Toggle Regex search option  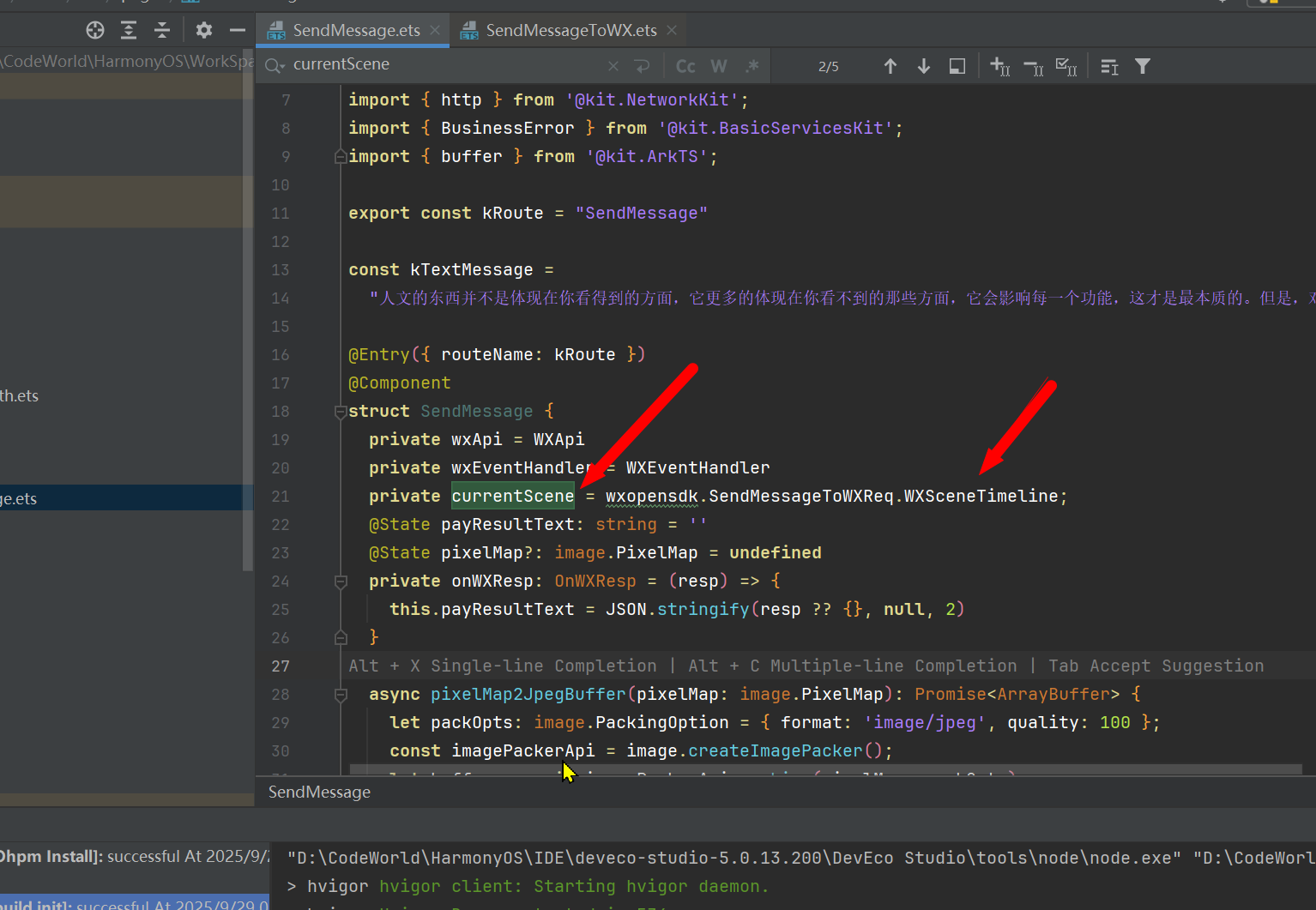tap(752, 66)
